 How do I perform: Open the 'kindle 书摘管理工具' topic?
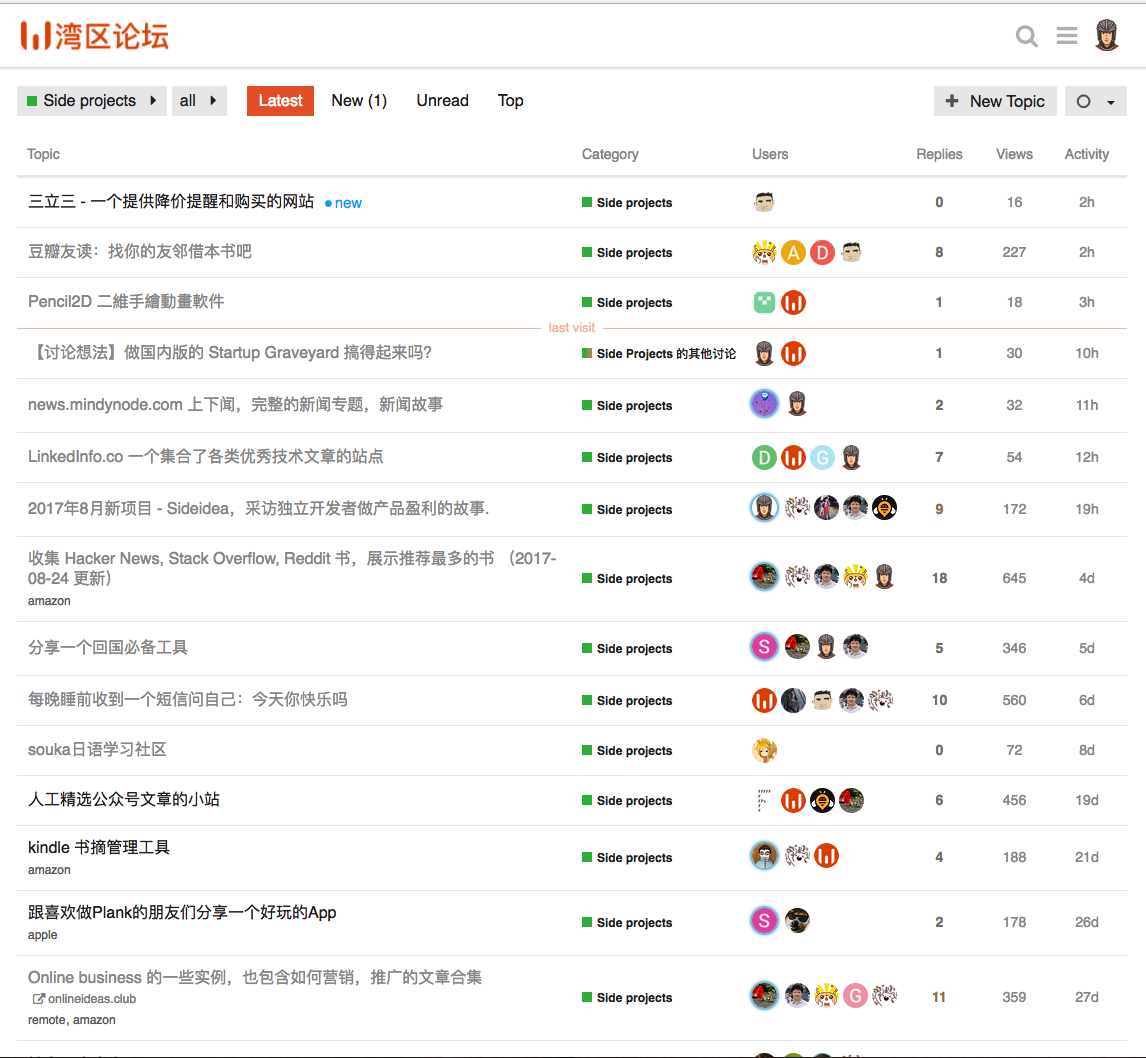coord(99,847)
